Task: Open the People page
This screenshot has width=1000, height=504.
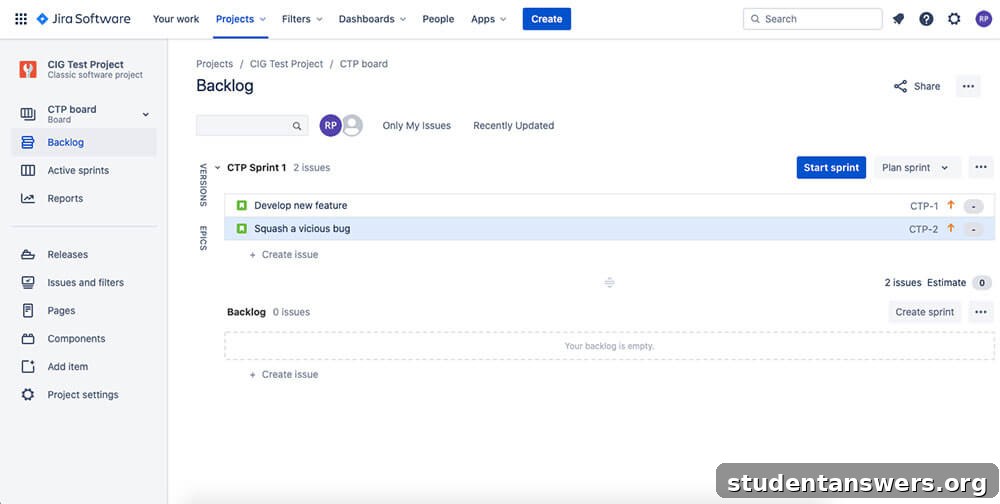Action: click(x=438, y=19)
